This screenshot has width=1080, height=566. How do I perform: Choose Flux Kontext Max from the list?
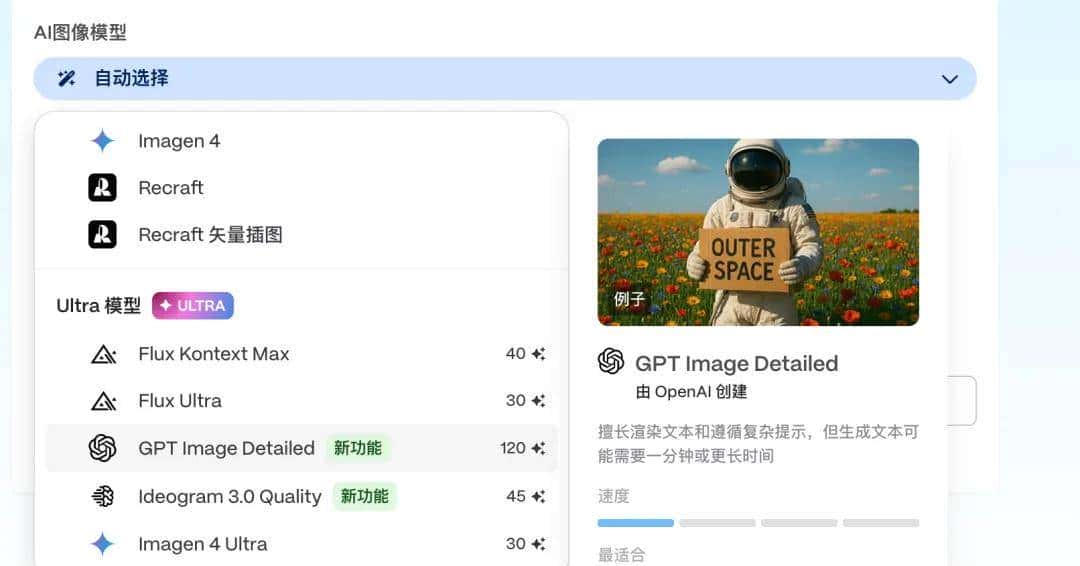tap(213, 354)
